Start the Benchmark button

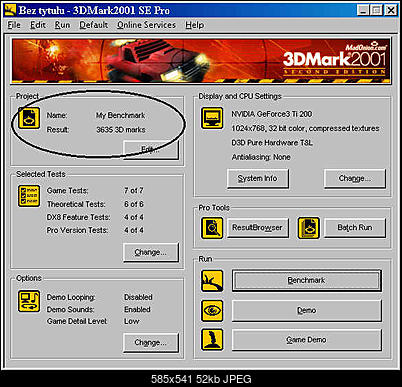[x=307, y=281]
